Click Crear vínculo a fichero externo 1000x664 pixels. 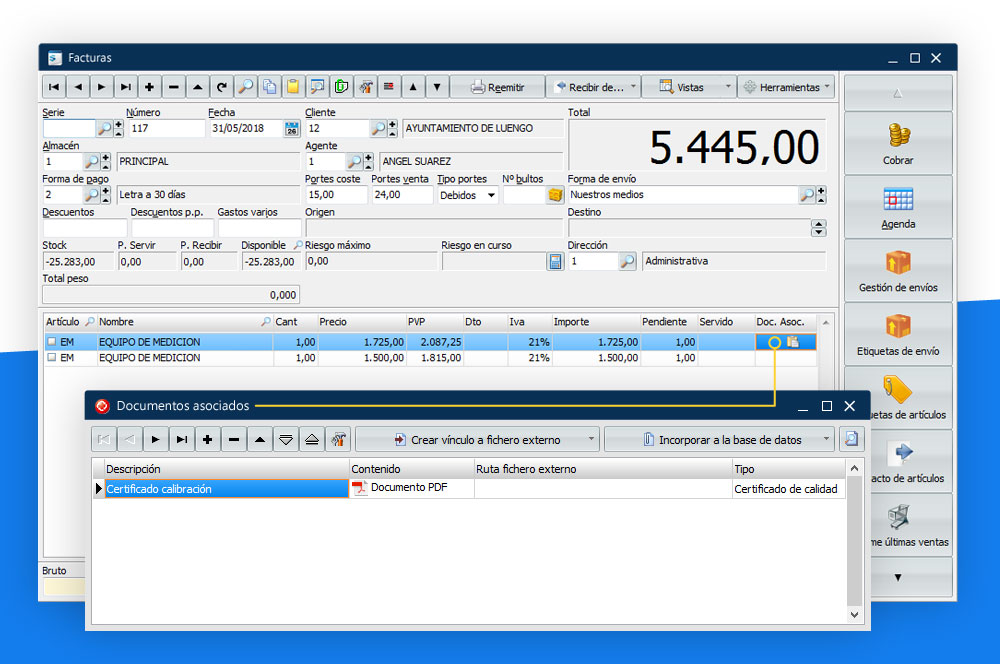click(x=476, y=439)
